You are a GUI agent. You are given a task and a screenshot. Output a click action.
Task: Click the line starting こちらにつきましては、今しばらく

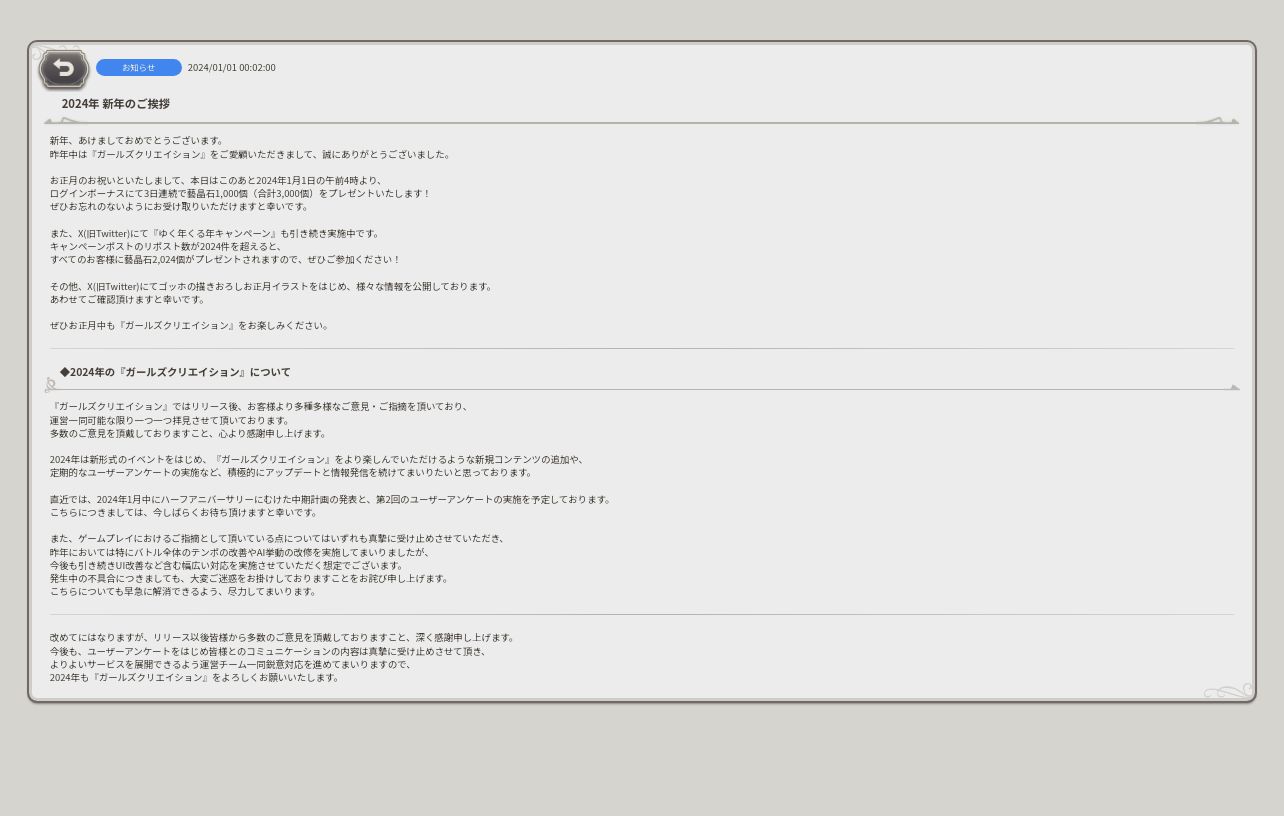[x=185, y=513]
